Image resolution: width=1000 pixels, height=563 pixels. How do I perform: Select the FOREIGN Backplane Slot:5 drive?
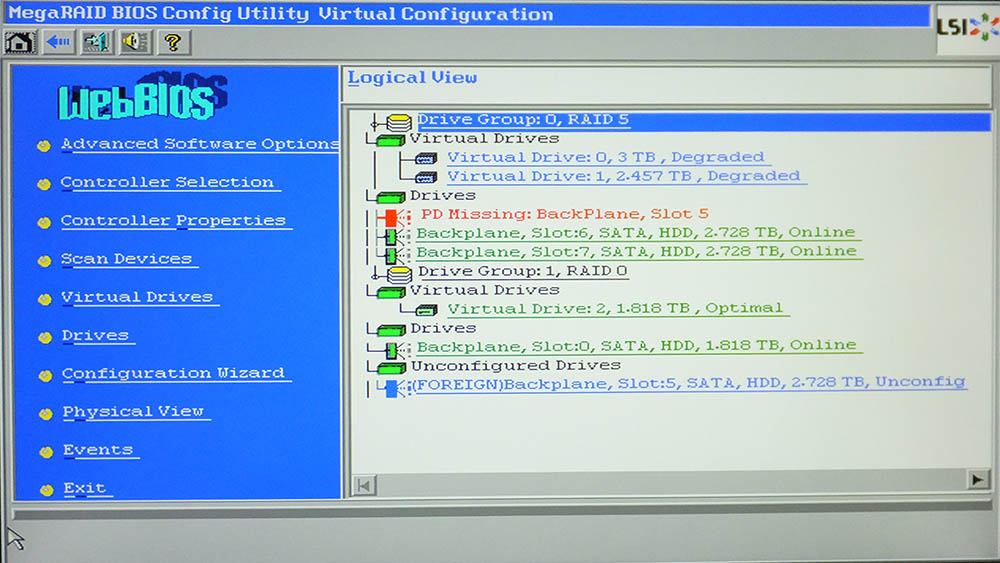click(x=689, y=383)
